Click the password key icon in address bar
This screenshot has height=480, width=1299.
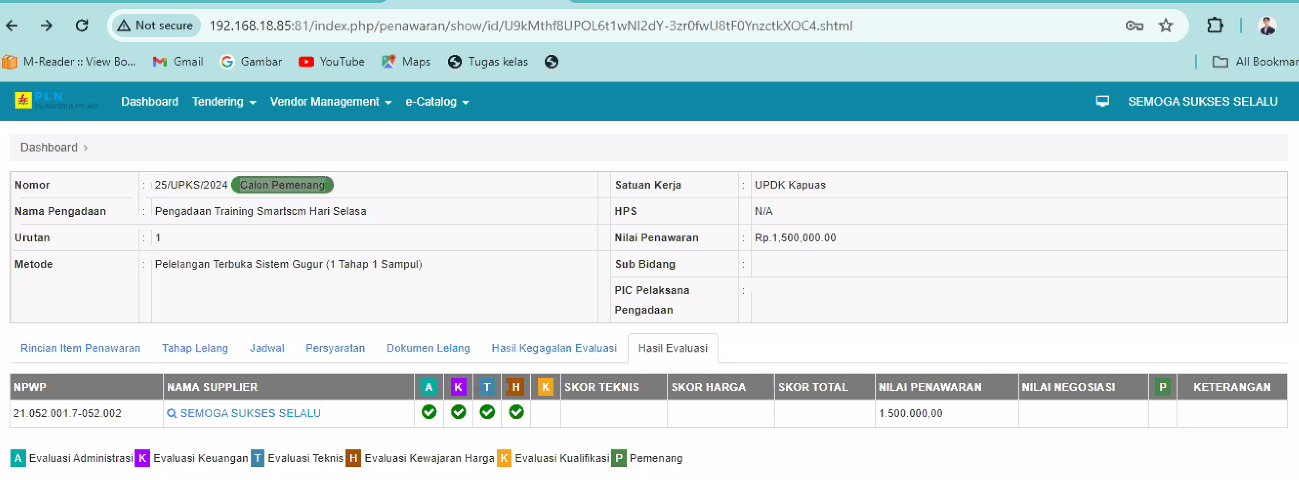pos(1134,26)
